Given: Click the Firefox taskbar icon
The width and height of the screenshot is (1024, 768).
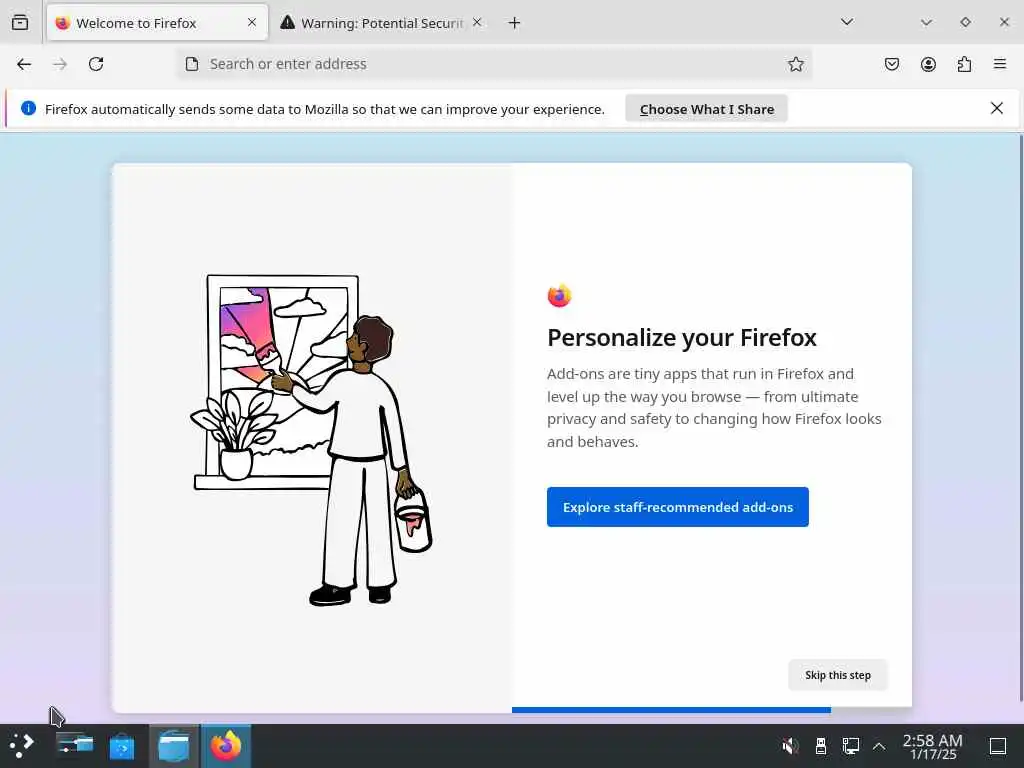Looking at the screenshot, I should click(226, 746).
